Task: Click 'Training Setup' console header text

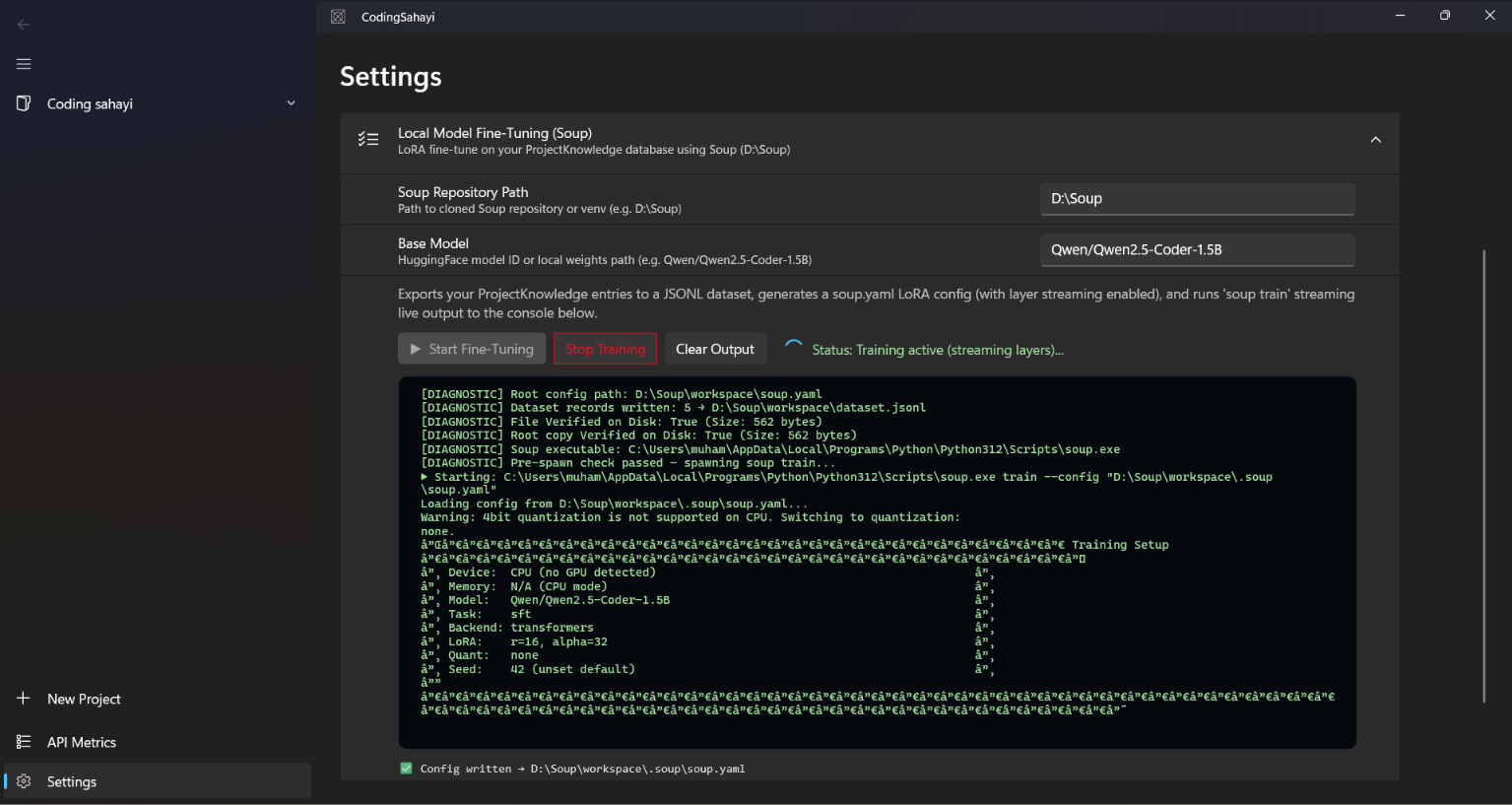Action: [1120, 545]
